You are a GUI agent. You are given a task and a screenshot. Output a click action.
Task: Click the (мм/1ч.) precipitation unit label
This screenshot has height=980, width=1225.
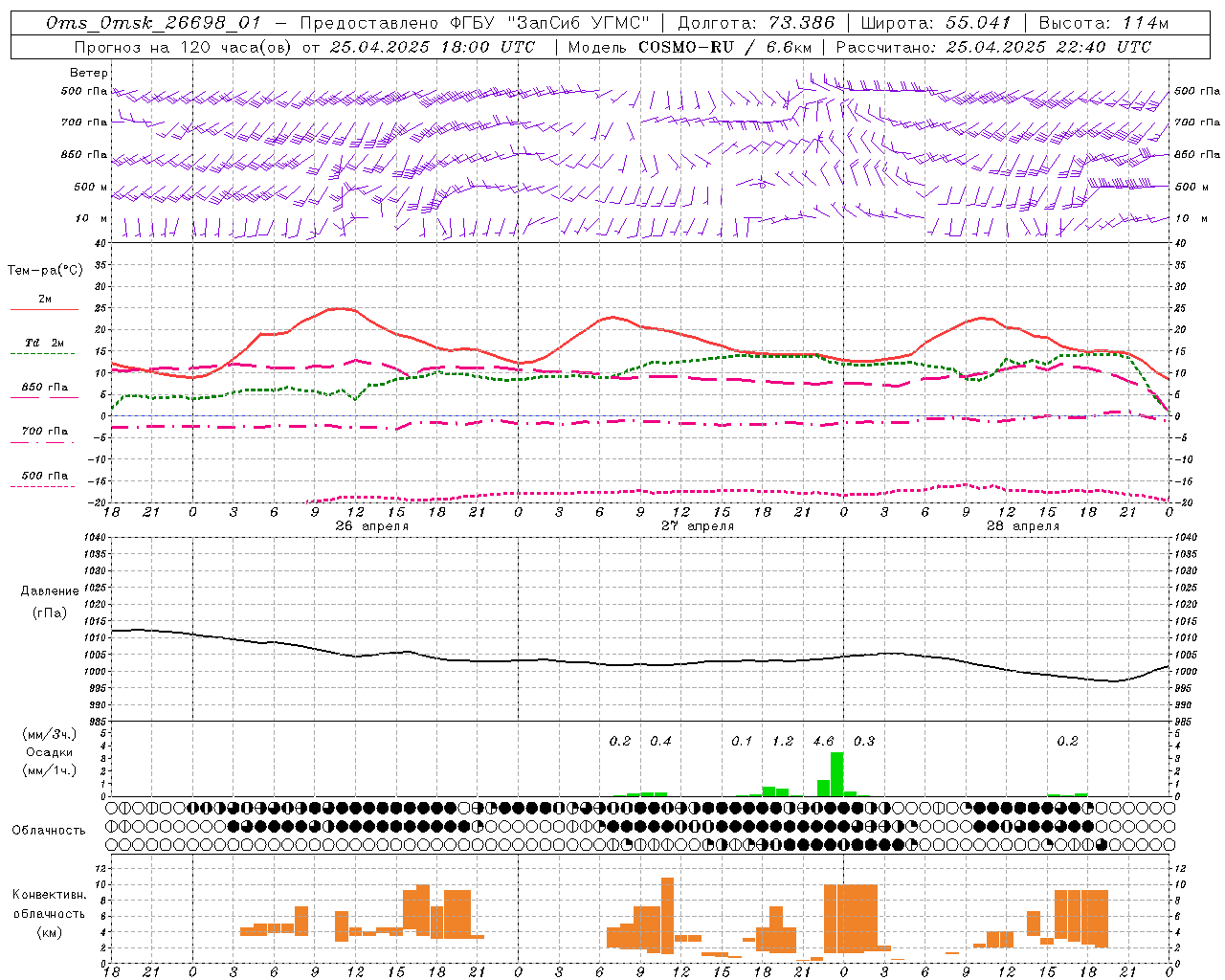pos(49,770)
